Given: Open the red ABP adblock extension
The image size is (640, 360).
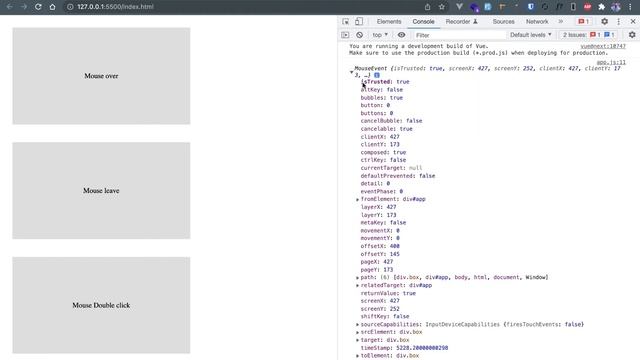Looking at the screenshot, I should (587, 7).
